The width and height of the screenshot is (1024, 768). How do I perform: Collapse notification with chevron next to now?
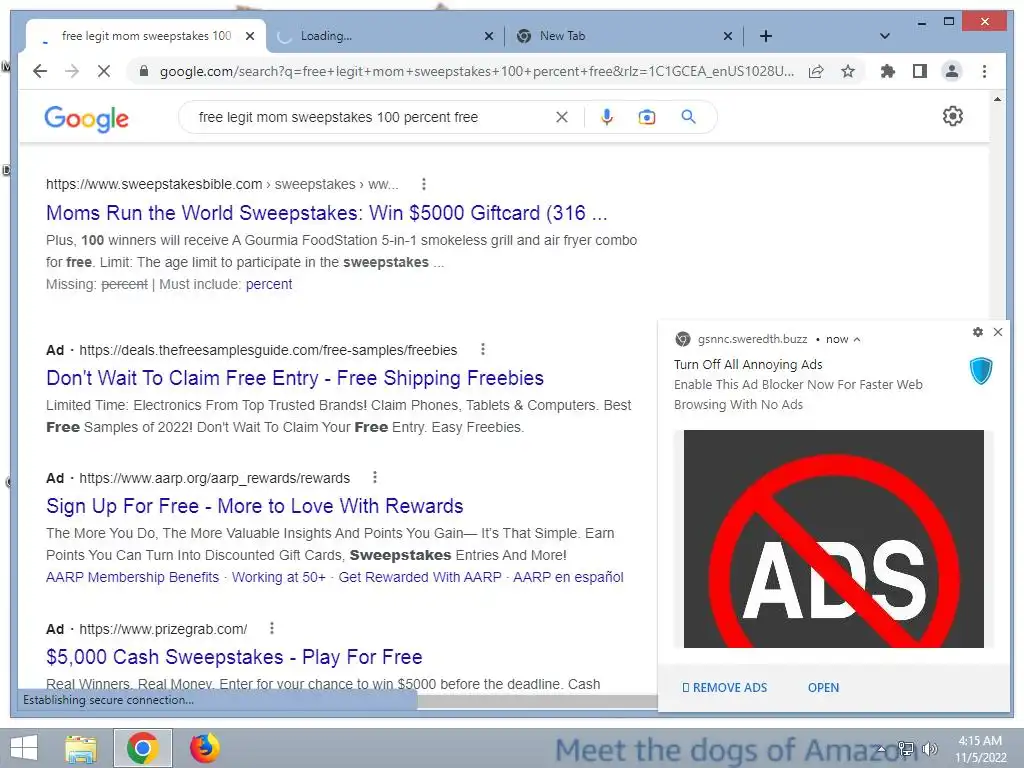857,340
